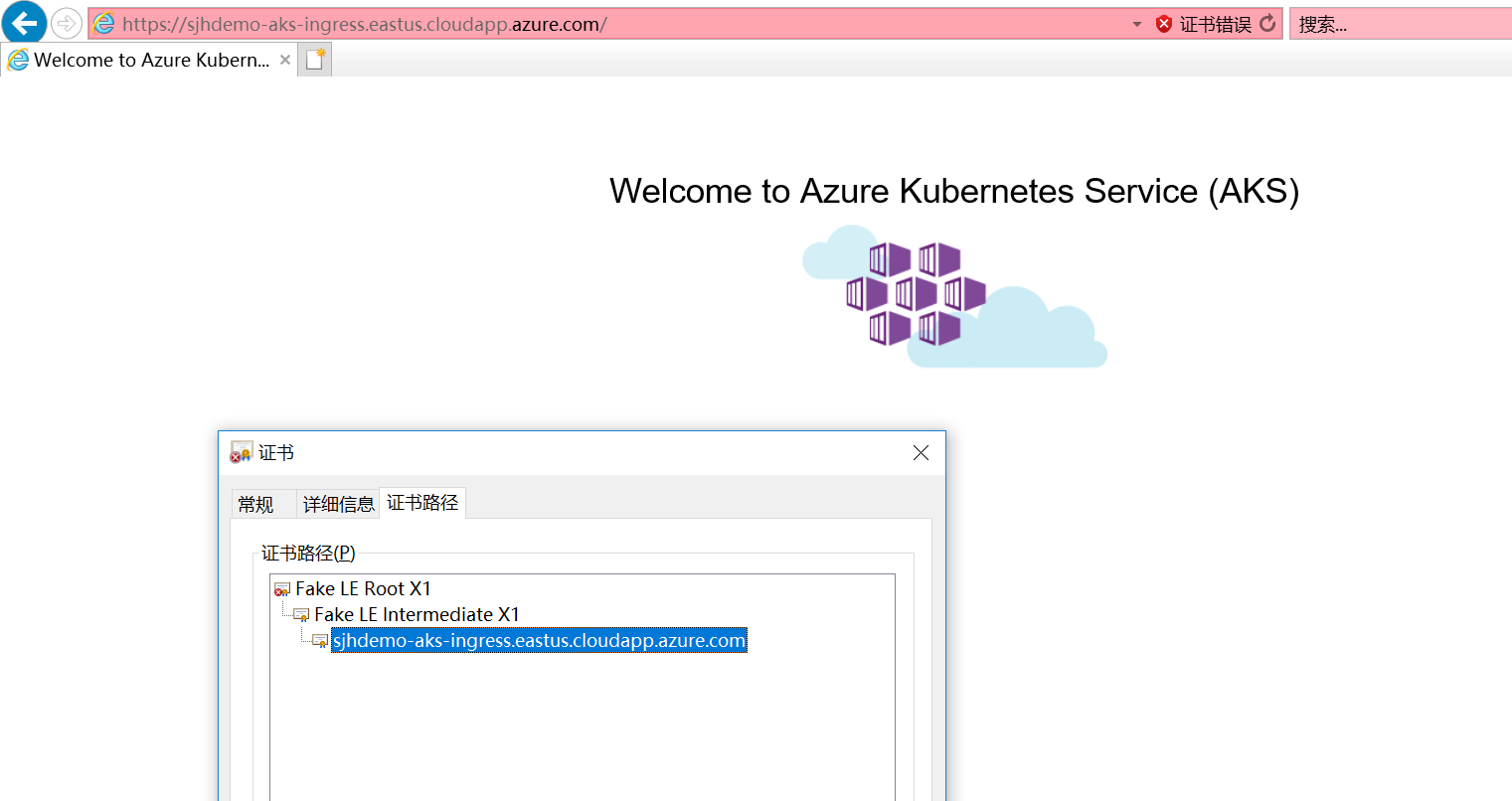
Task: Click the browser forward arrow
Action: (67, 23)
